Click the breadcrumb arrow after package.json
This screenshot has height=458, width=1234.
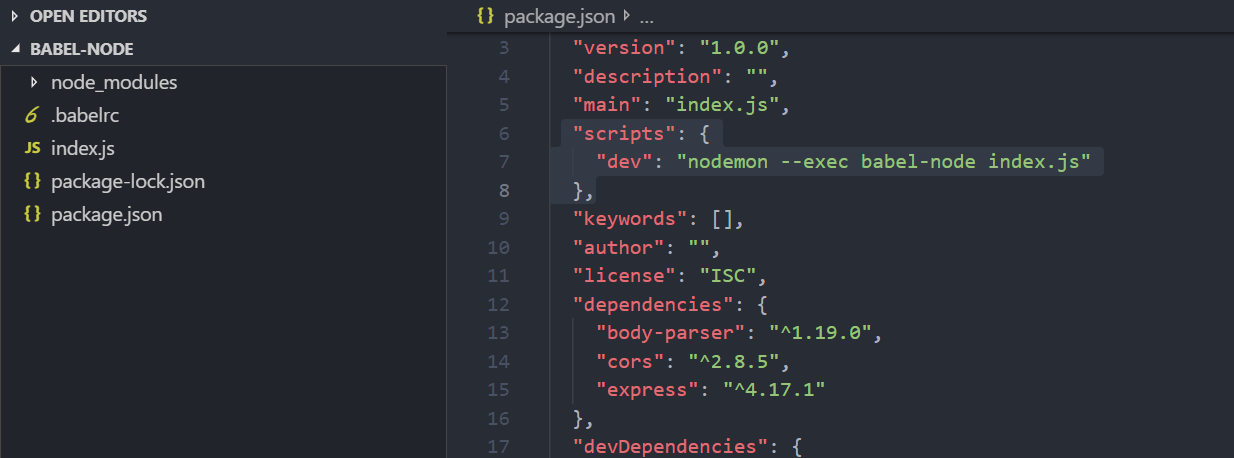(627, 17)
